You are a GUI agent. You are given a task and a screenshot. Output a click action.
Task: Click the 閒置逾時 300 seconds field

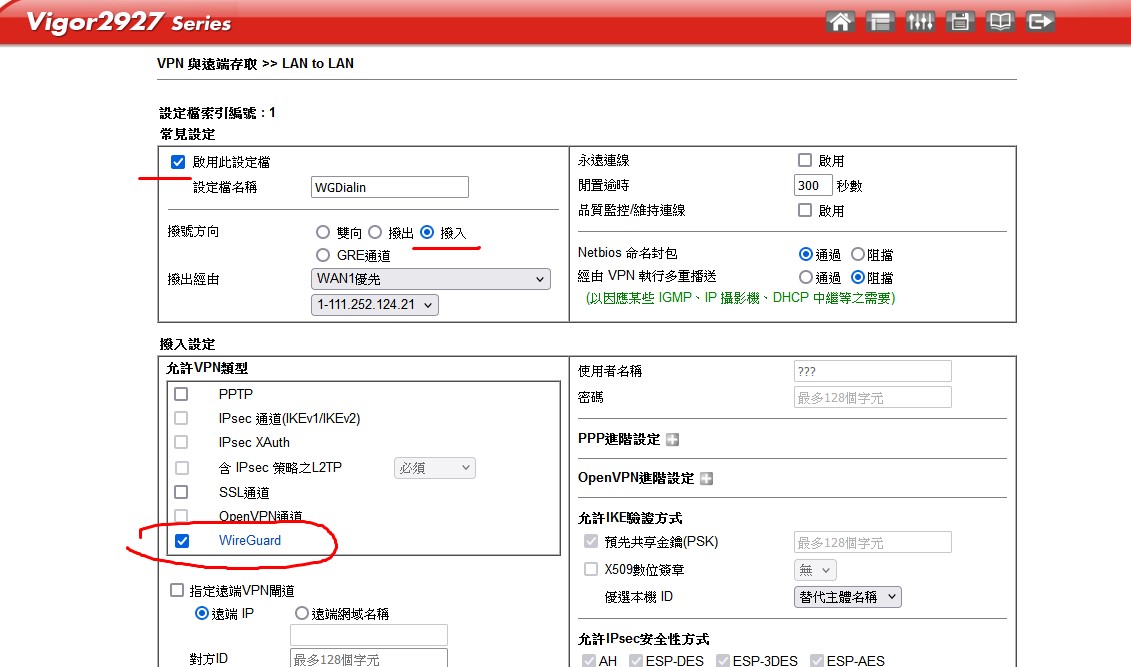[x=813, y=186]
